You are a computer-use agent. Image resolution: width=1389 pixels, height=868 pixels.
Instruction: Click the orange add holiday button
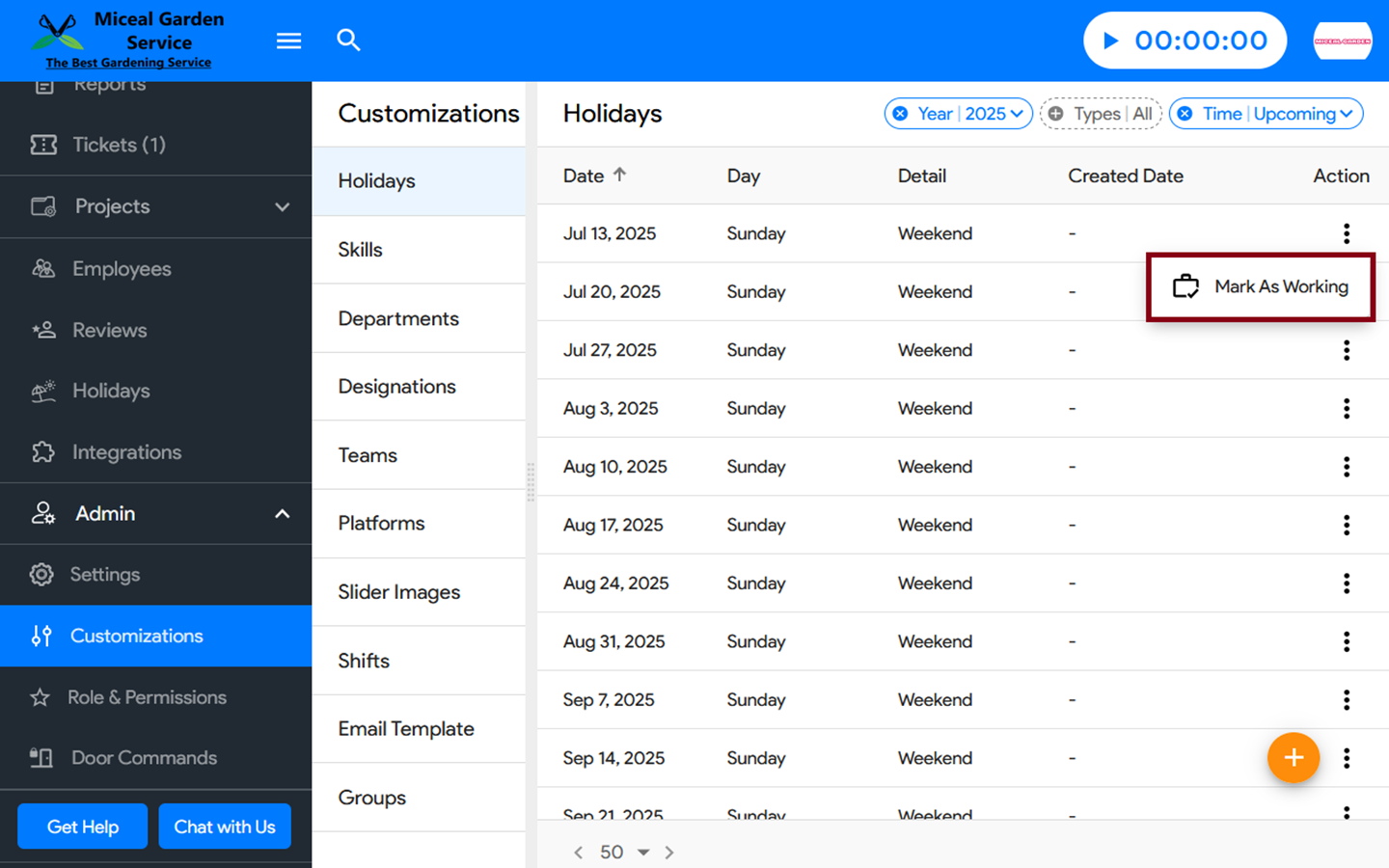click(1293, 758)
